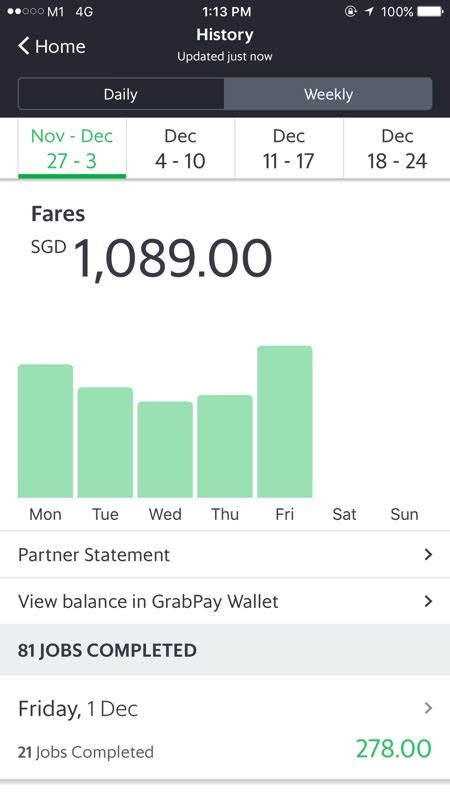Image resolution: width=450 pixels, height=800 pixels.
Task: Select the Nov - Dec 27 - 3 week
Action: [x=72, y=148]
